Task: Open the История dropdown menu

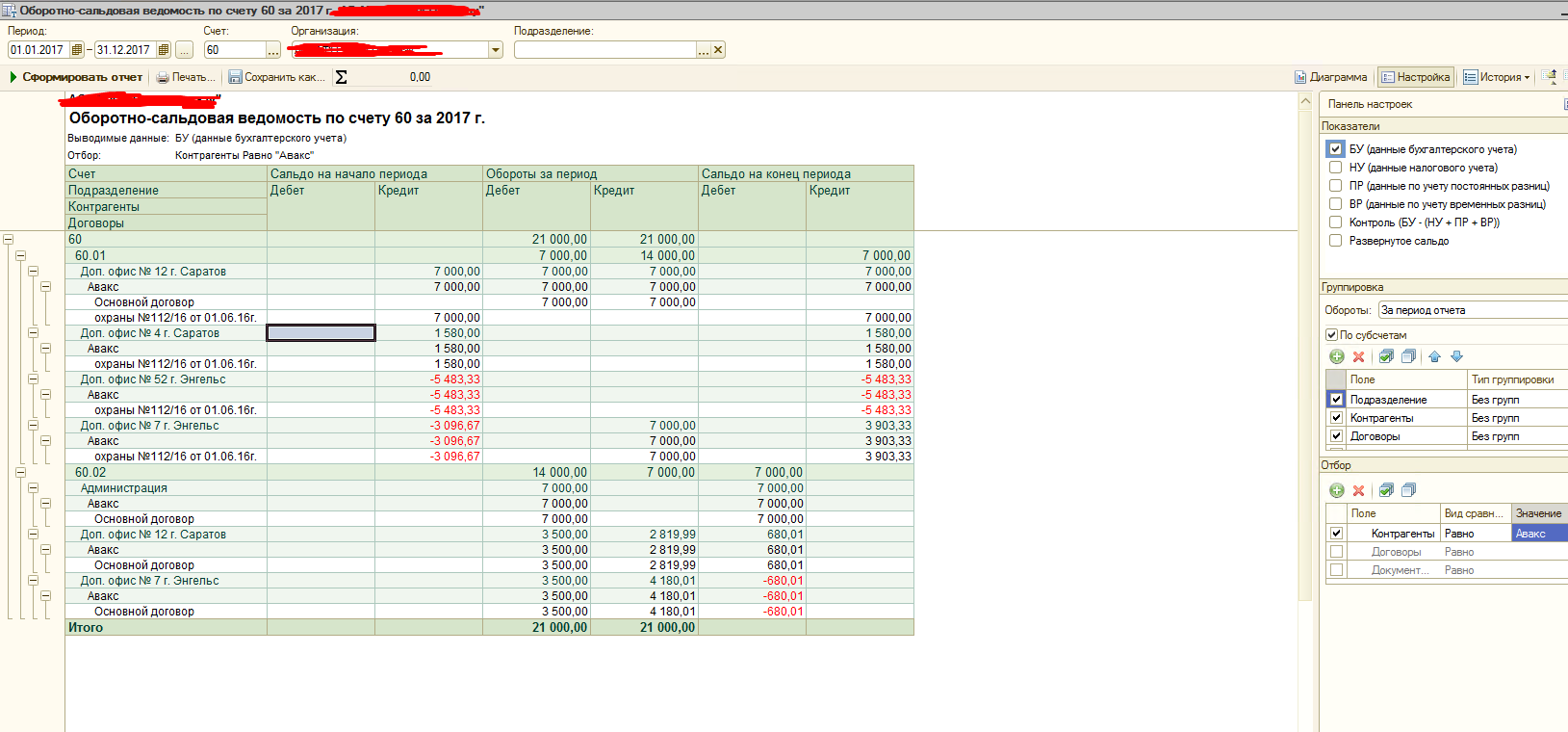Action: coord(1498,77)
